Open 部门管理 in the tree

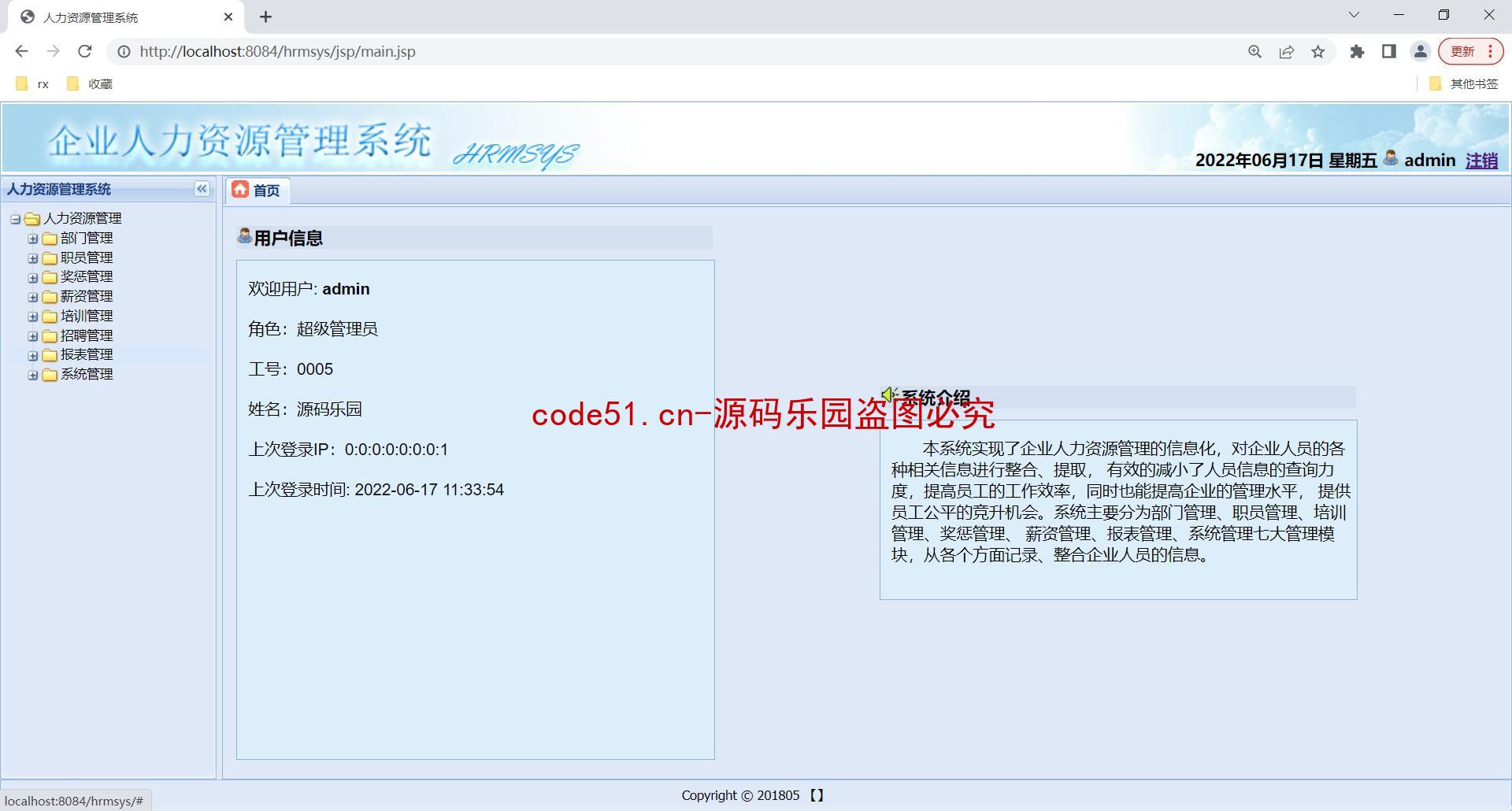[x=87, y=239]
